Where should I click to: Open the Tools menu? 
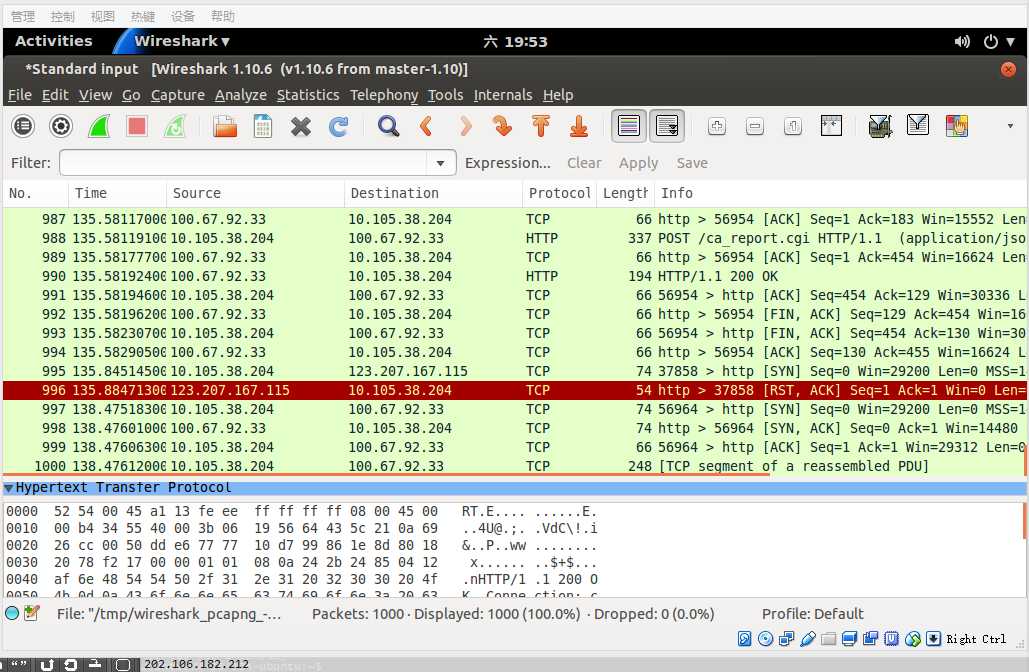[446, 95]
